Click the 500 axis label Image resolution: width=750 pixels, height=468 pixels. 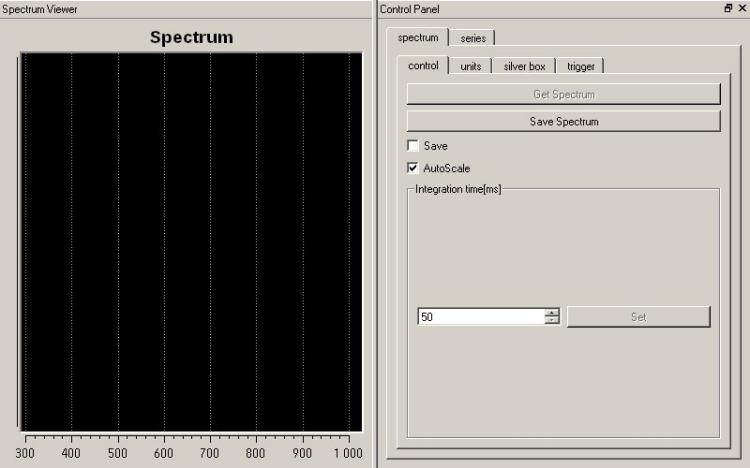pyautogui.click(x=118, y=453)
